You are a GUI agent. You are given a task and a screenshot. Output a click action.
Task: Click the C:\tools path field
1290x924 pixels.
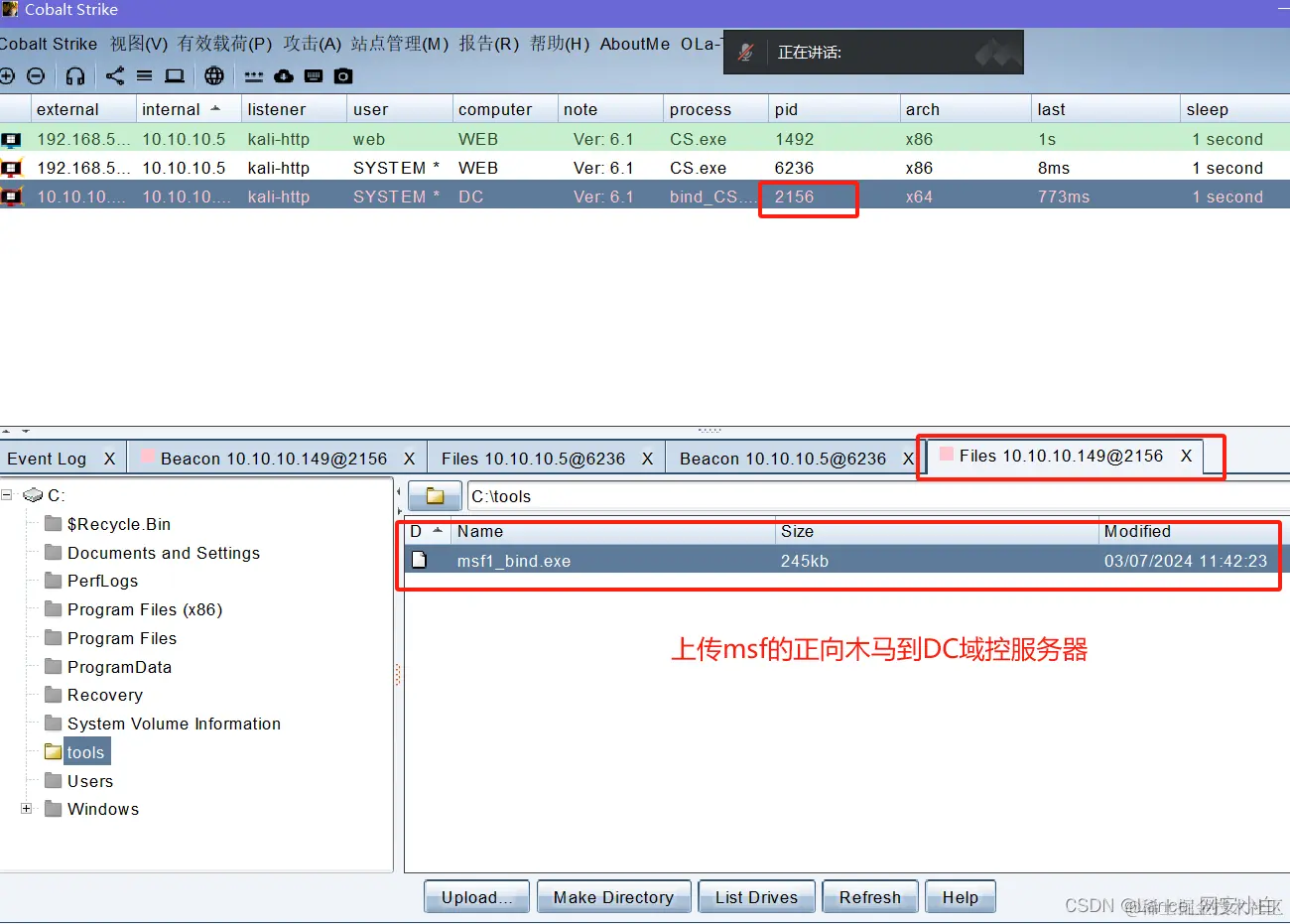coord(878,496)
